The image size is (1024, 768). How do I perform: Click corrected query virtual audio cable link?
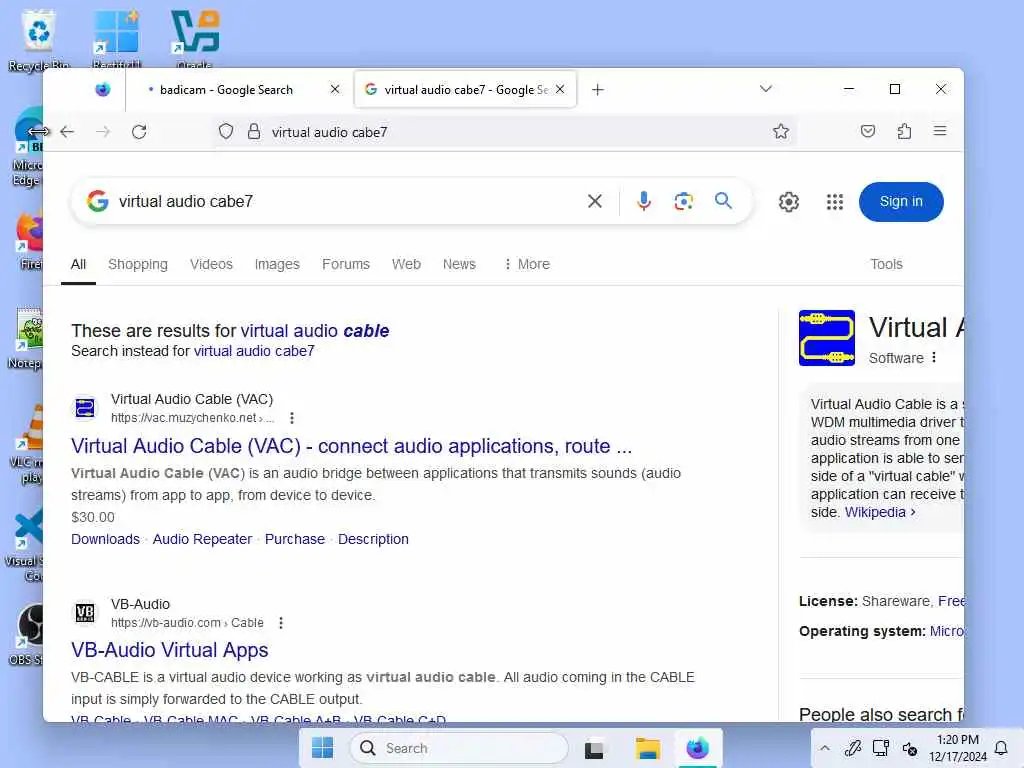315,330
